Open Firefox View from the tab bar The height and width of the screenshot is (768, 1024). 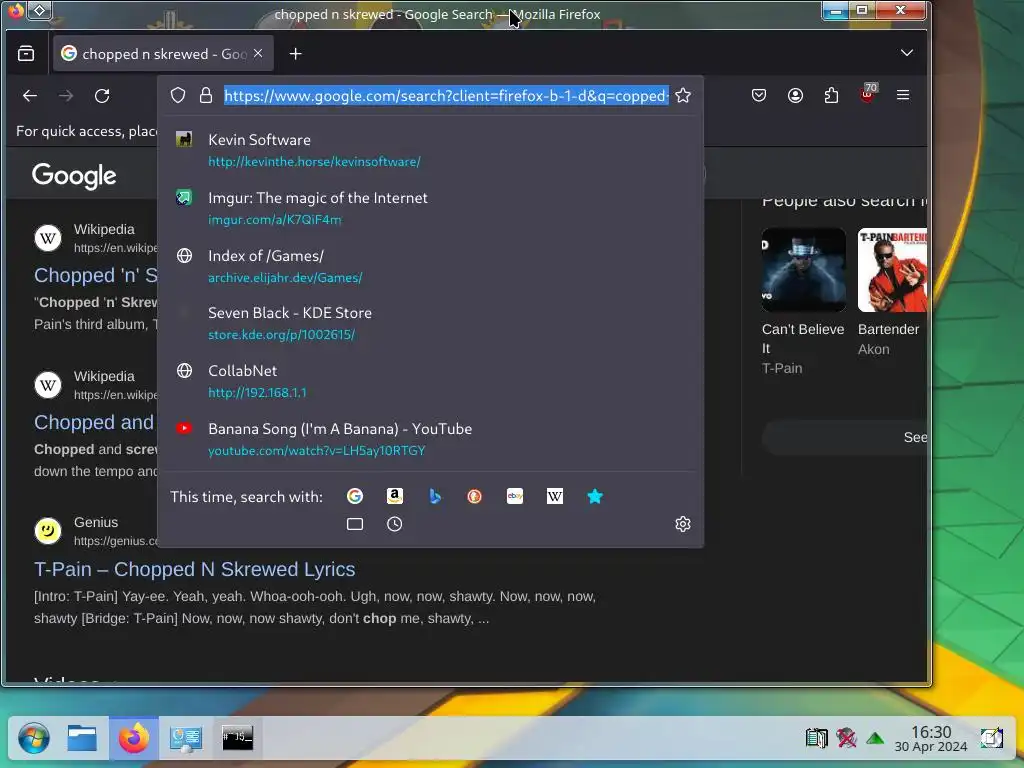coord(26,54)
